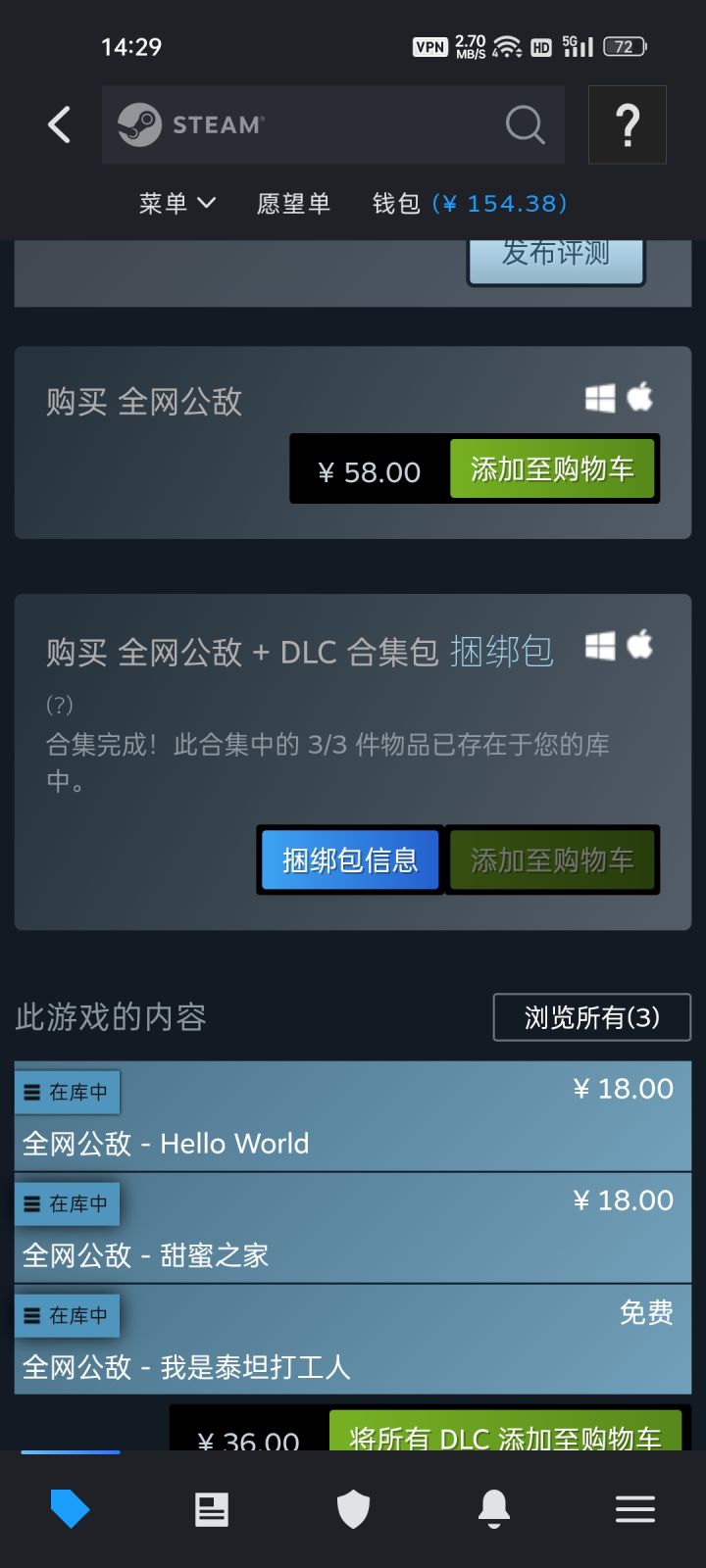
Task: Open the 全网公敌 - Hello World DLC row
Action: point(353,1116)
